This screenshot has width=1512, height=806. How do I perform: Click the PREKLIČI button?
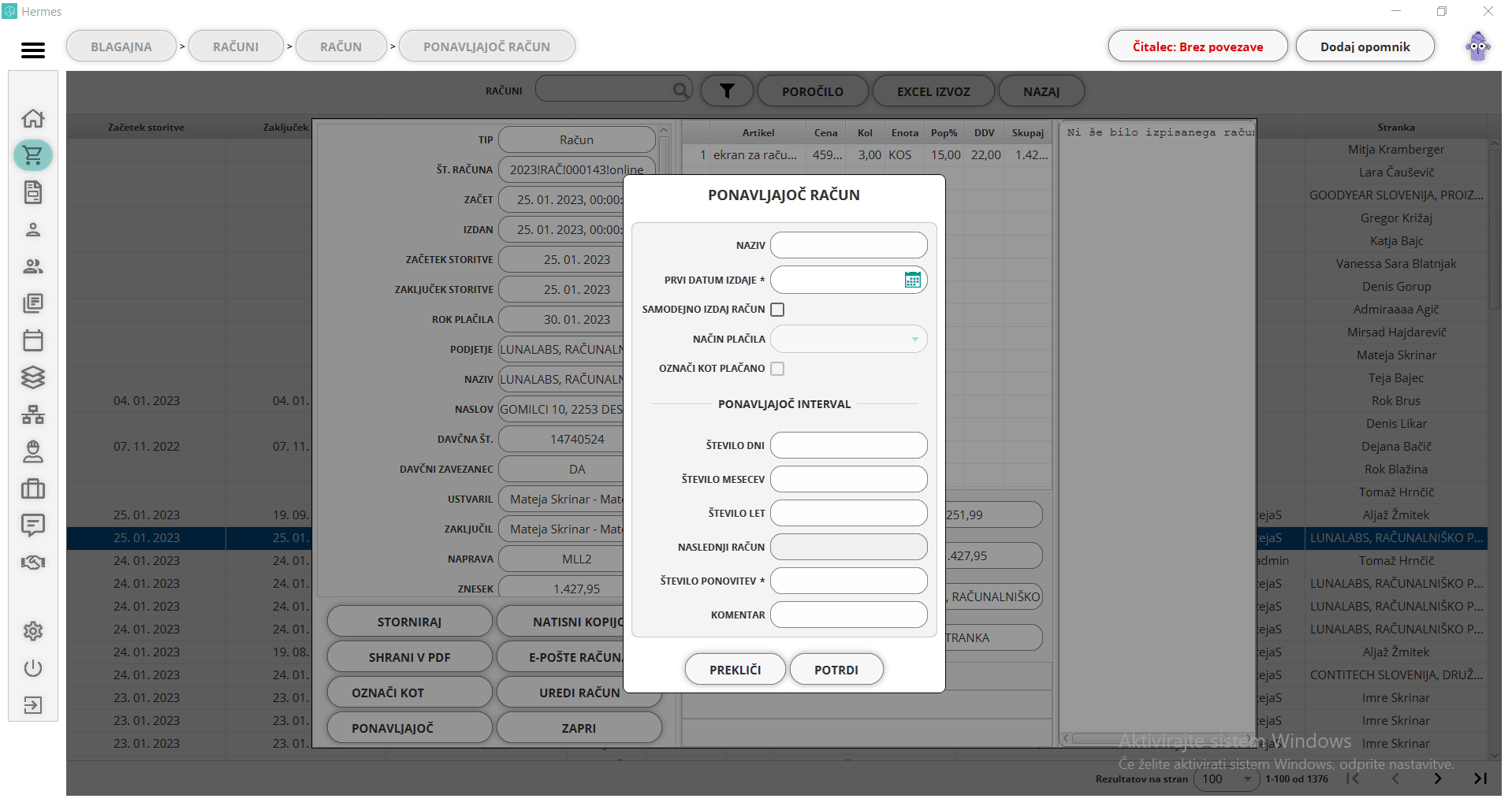point(735,670)
